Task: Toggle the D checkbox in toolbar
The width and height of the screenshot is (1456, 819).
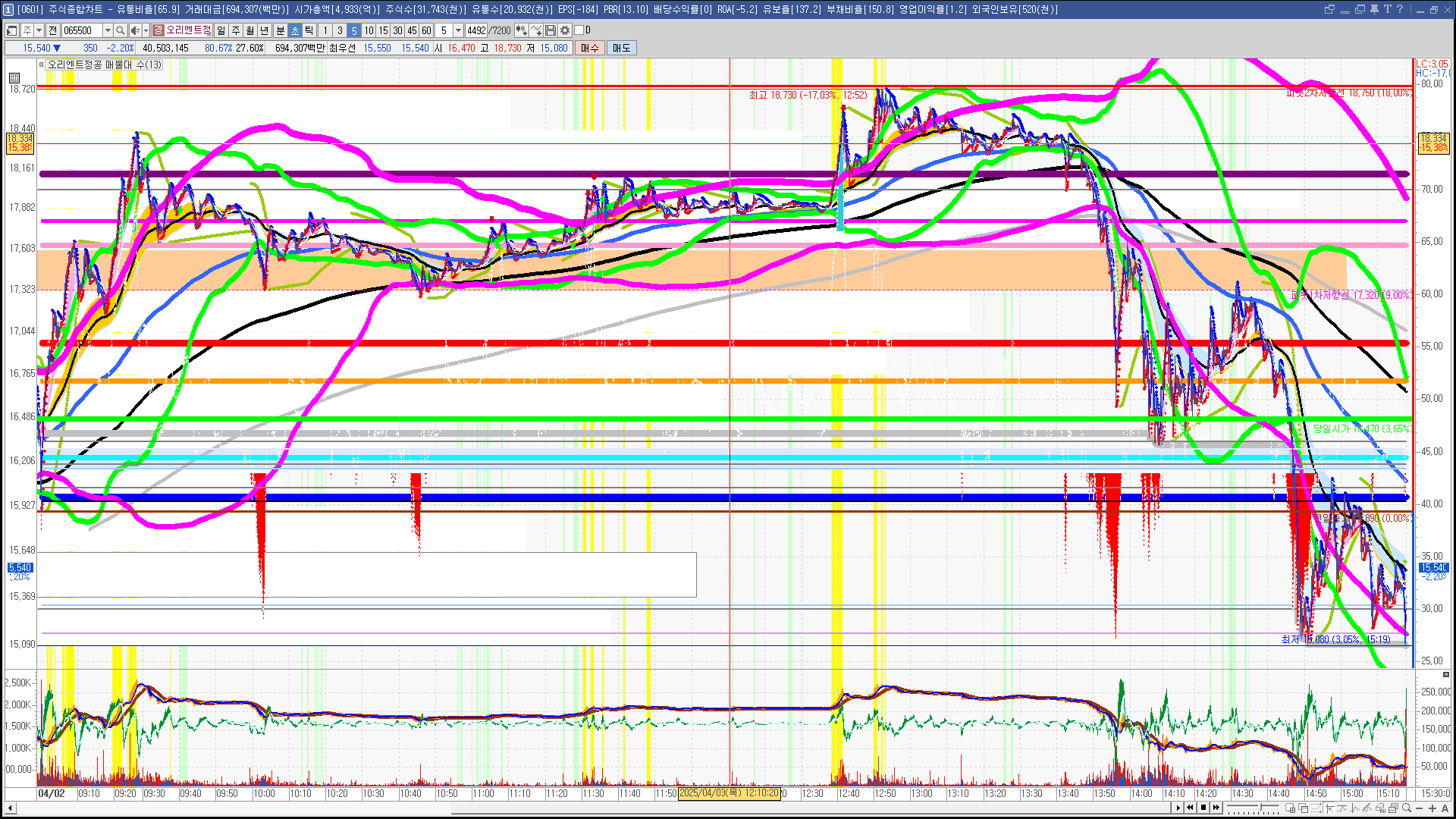Action: (579, 30)
